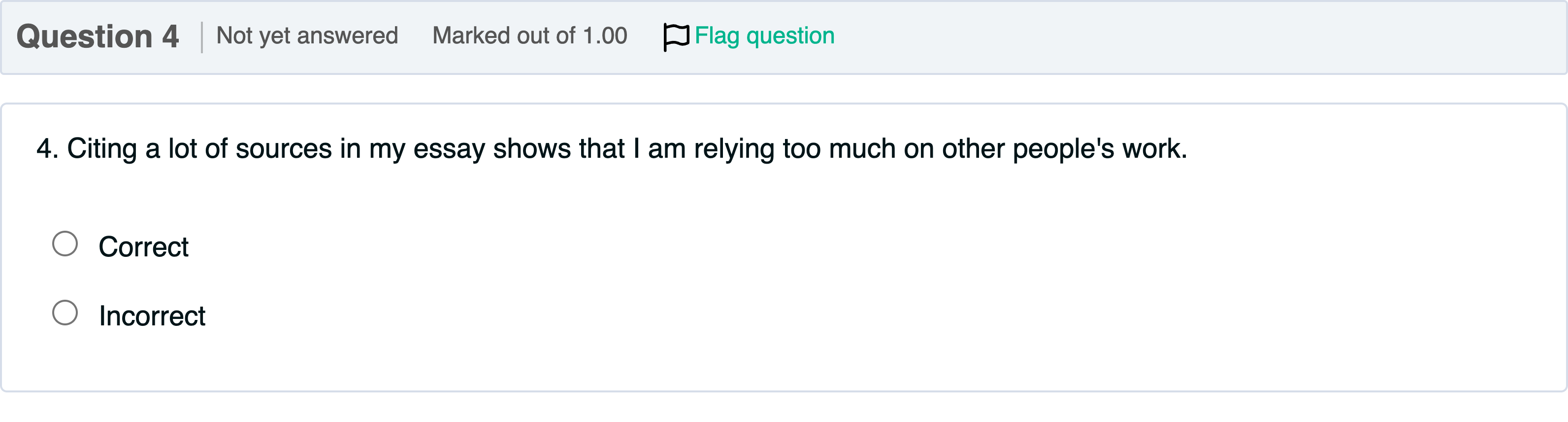Open the Flag question link
The width and height of the screenshot is (1568, 422).
click(764, 36)
